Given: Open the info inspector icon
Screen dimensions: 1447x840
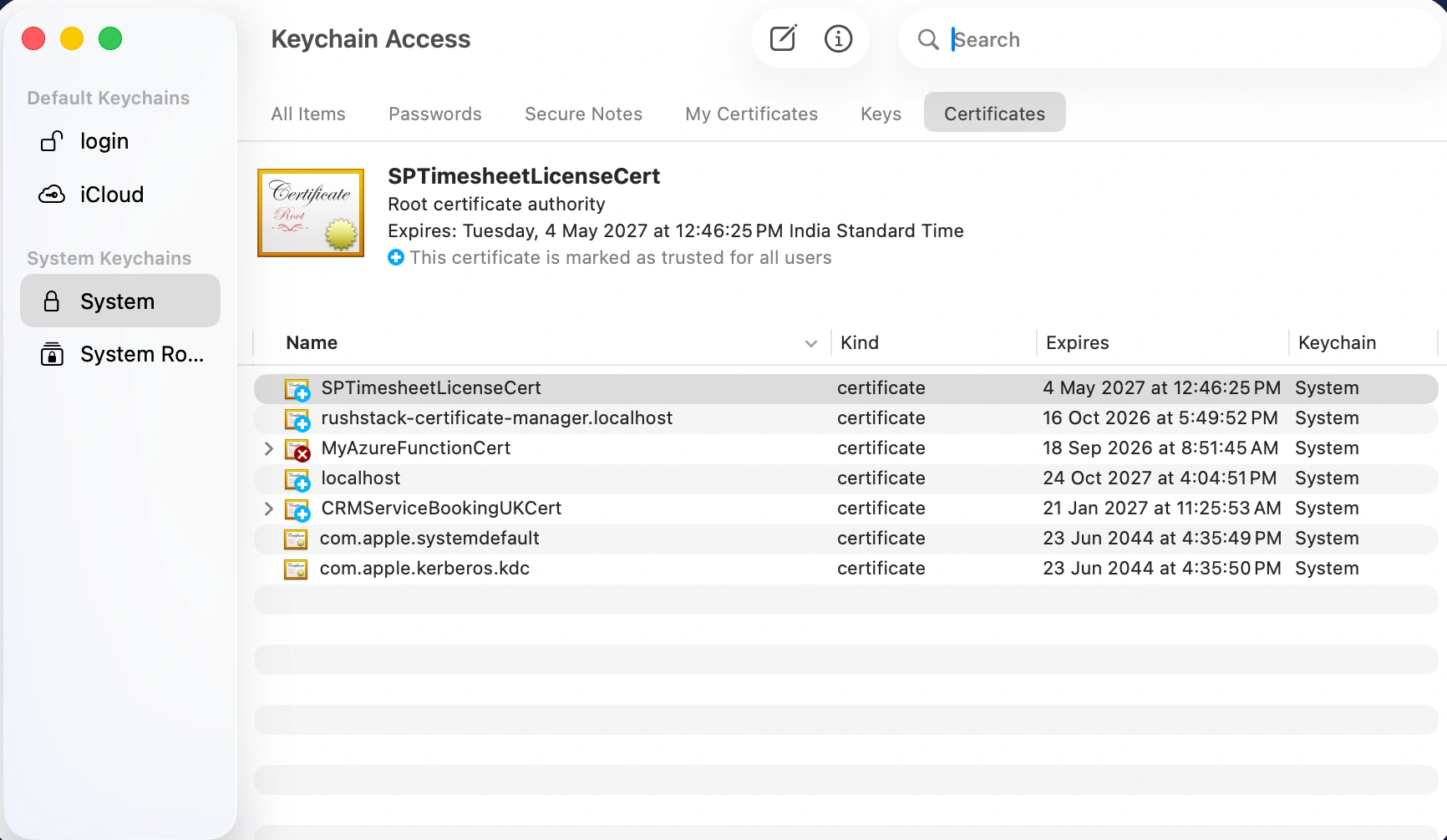Looking at the screenshot, I should click(838, 38).
